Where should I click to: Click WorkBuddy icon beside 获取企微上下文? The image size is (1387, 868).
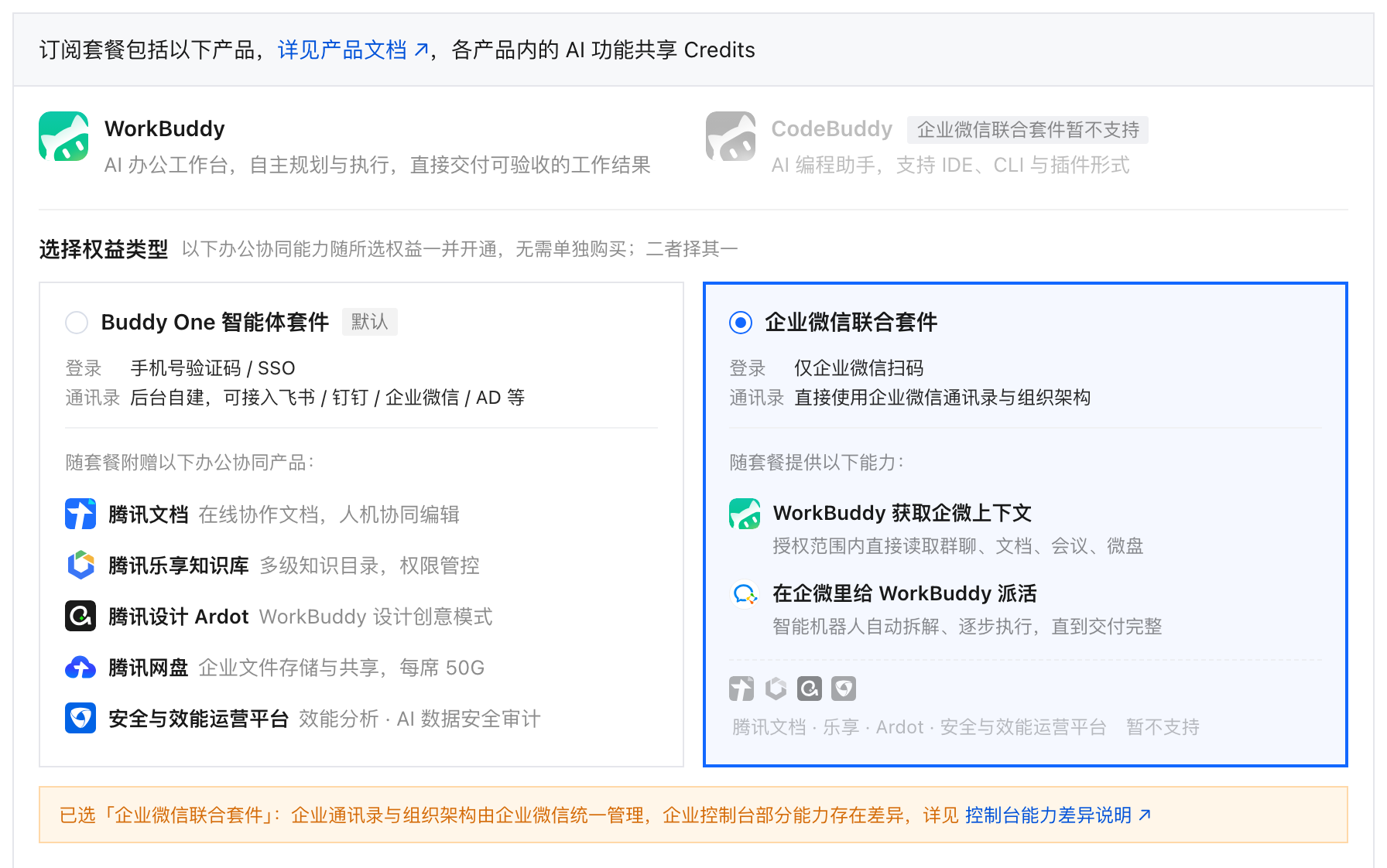click(x=745, y=514)
